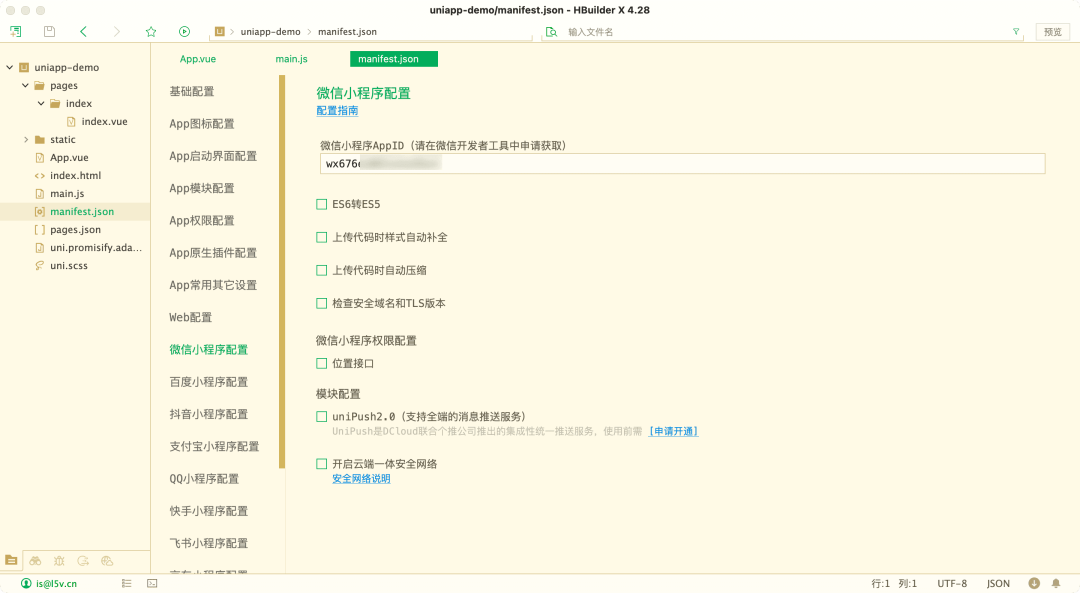
Task: Click the manifest.json file icon in tree
Action: [x=39, y=211]
